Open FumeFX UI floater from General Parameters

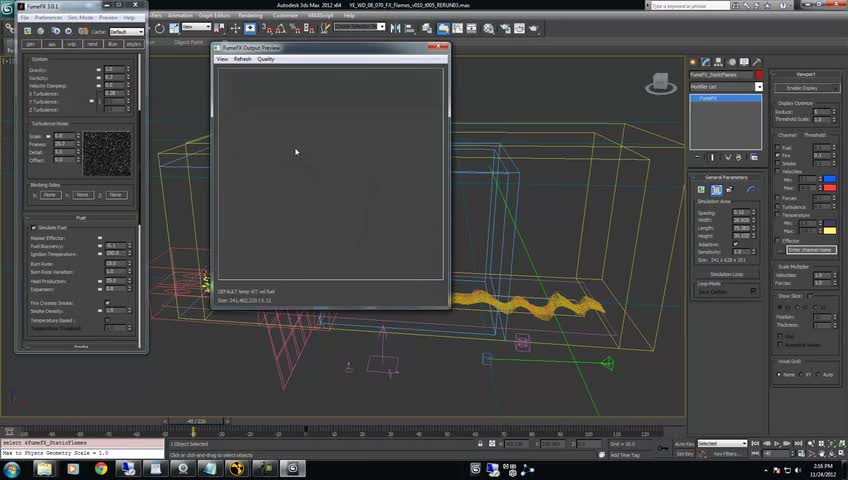click(x=701, y=190)
